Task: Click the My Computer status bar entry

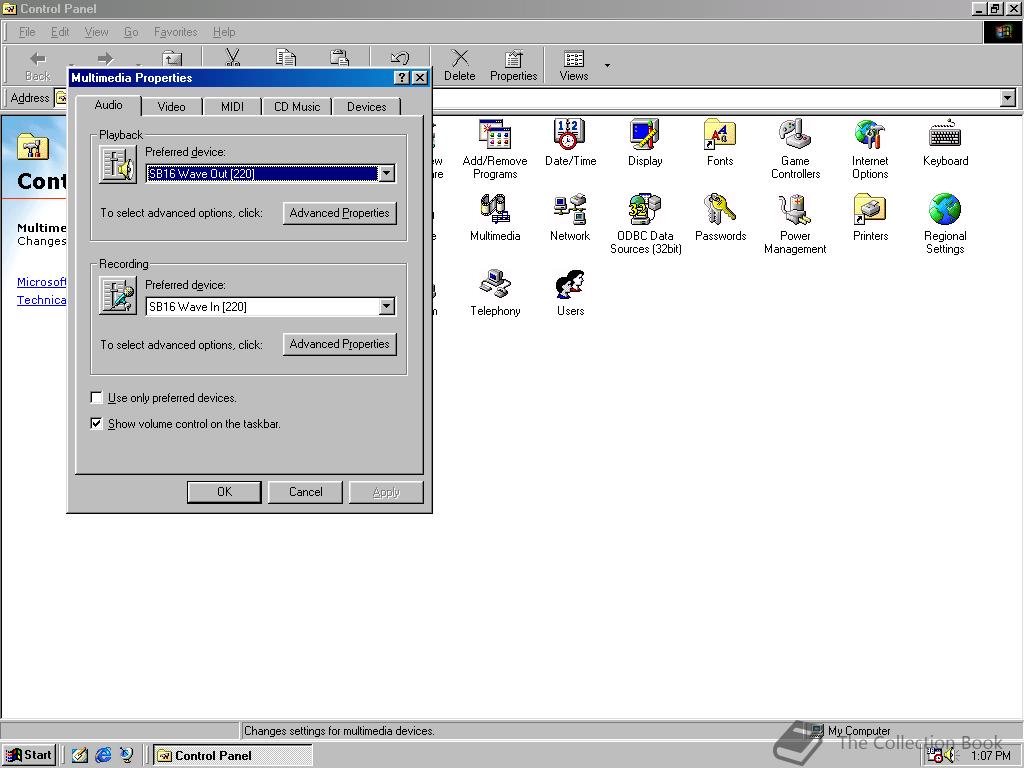Action: [851, 731]
